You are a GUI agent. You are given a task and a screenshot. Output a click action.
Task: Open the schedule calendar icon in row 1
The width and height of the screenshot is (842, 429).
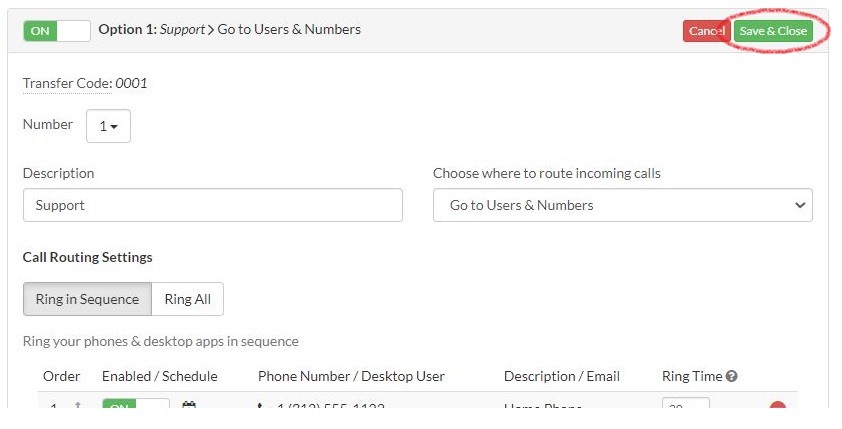tap(189, 408)
